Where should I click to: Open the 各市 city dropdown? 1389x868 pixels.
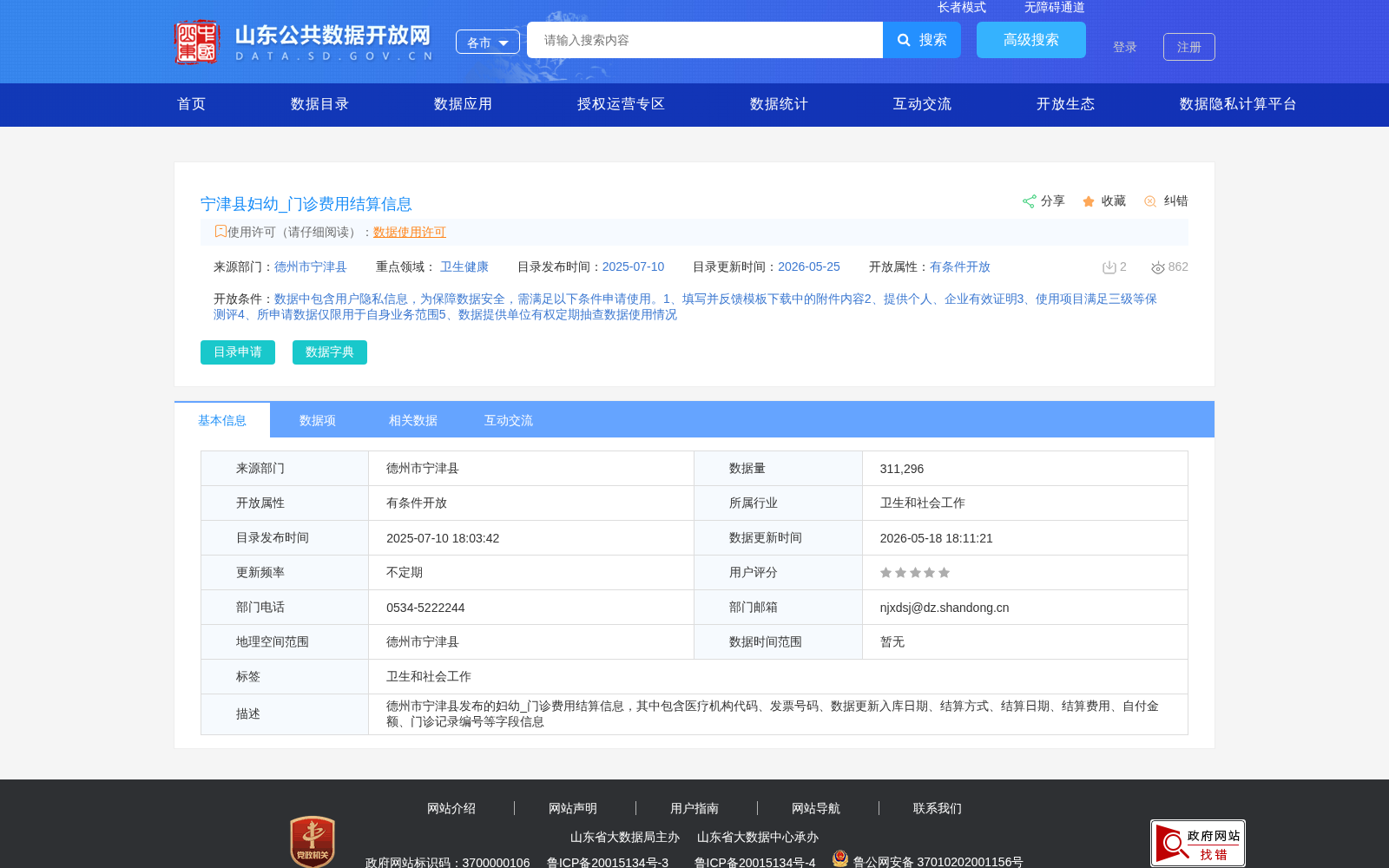click(488, 42)
